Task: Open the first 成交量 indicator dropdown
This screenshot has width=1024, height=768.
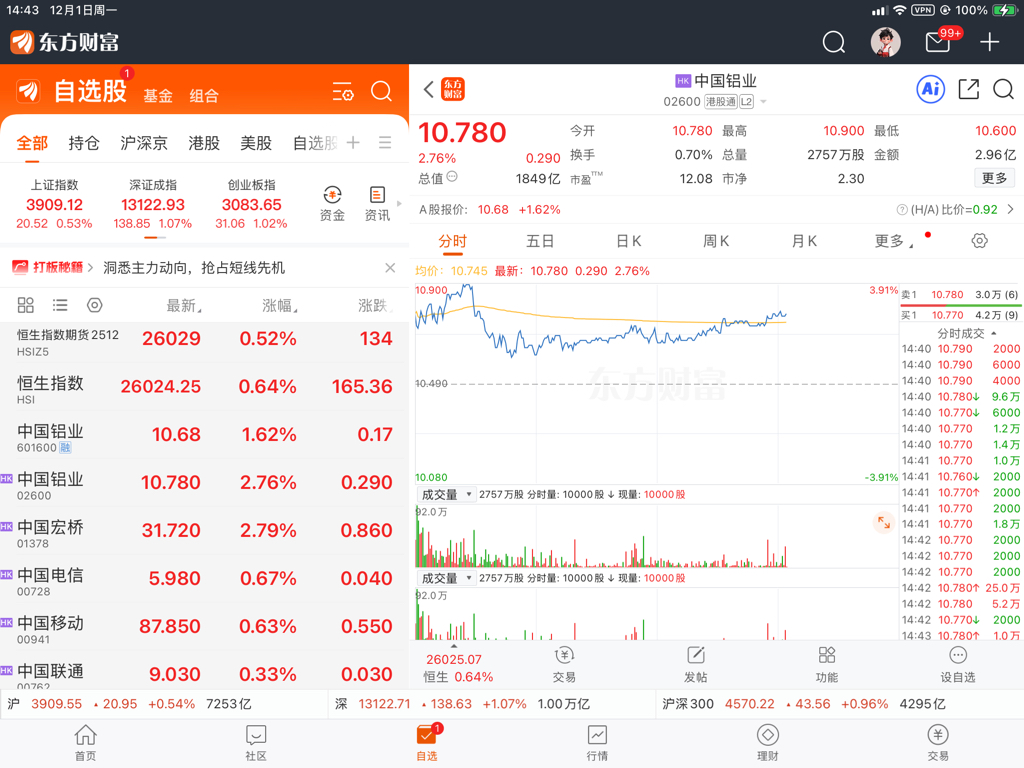Action: pyautogui.click(x=445, y=494)
